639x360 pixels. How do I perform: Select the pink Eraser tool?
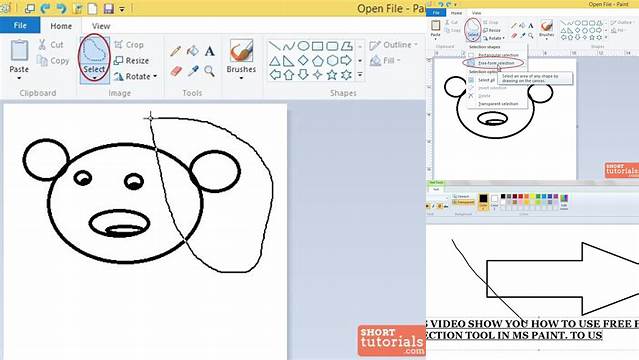[176, 71]
